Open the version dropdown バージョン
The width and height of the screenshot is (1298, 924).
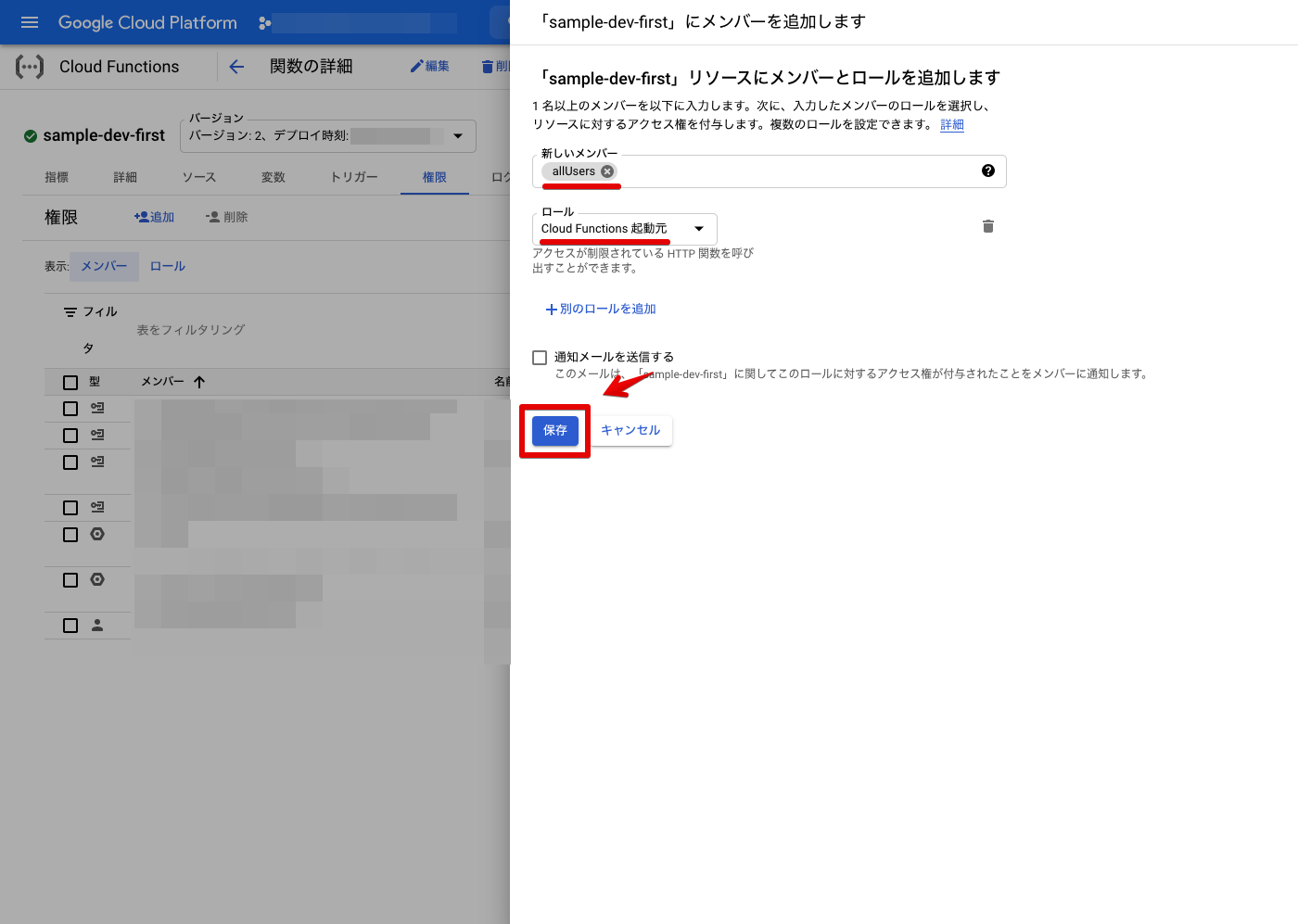328,136
